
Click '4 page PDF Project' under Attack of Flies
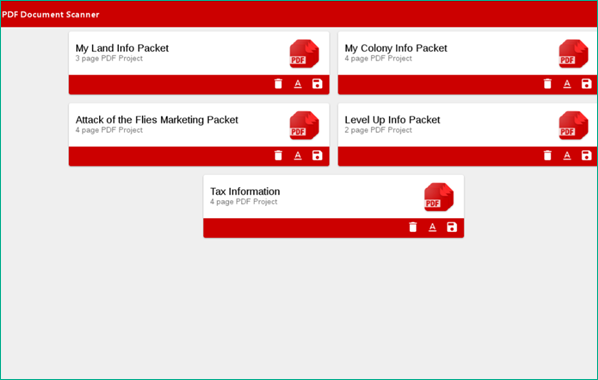pyautogui.click(x=109, y=130)
